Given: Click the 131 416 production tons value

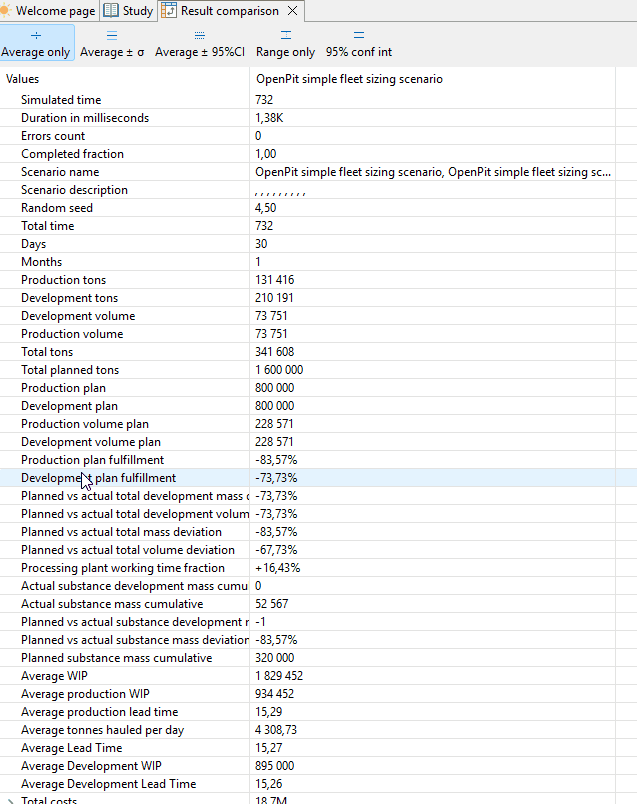Looking at the screenshot, I should point(274,280).
